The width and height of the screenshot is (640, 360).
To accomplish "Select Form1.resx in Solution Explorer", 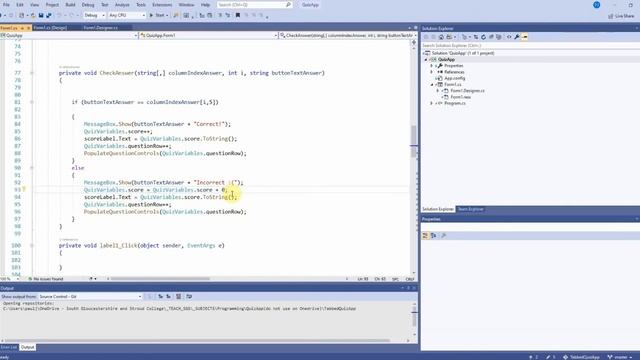I will click(x=461, y=97).
